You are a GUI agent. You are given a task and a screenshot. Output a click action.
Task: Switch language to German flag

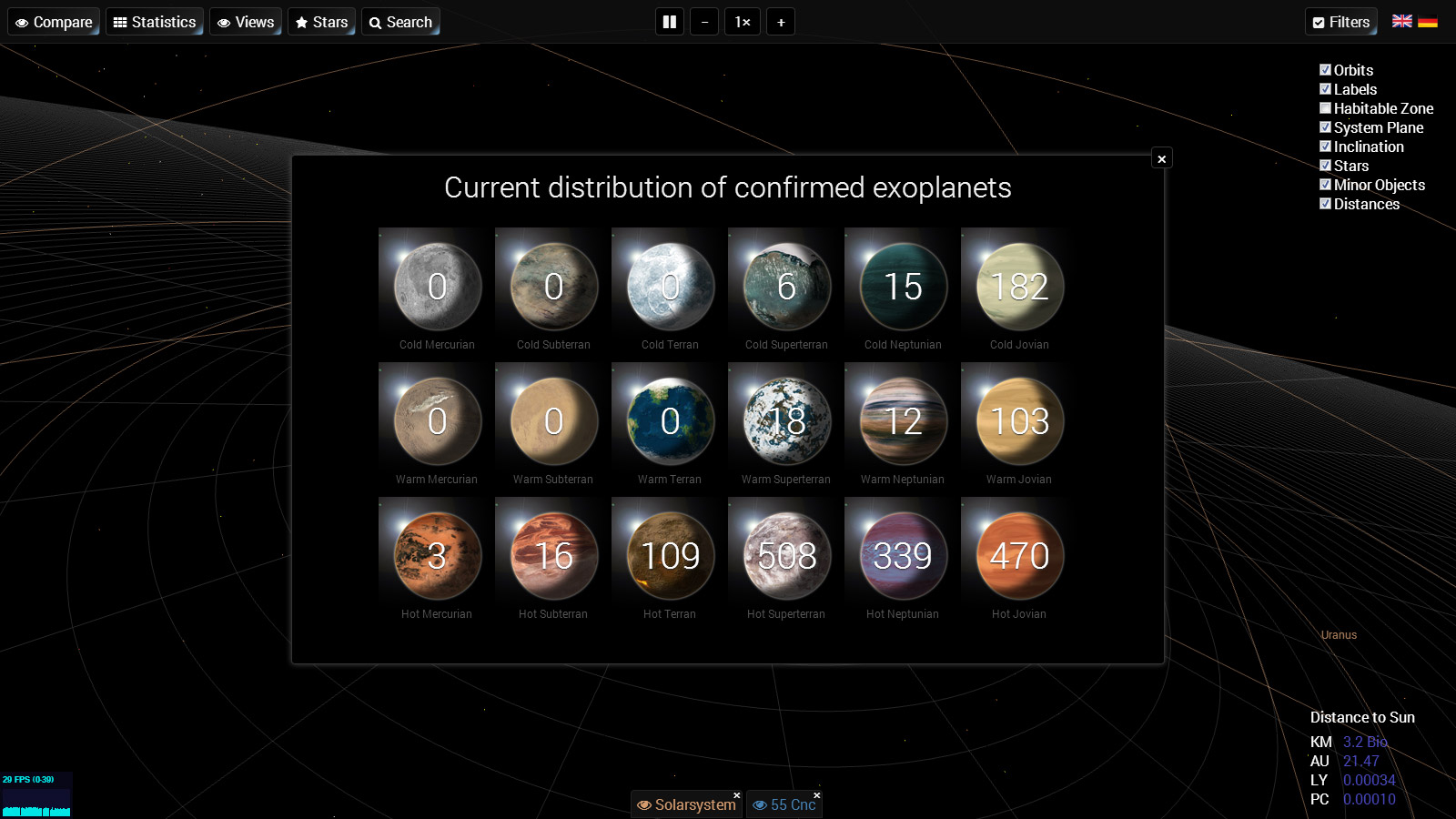pos(1428,21)
